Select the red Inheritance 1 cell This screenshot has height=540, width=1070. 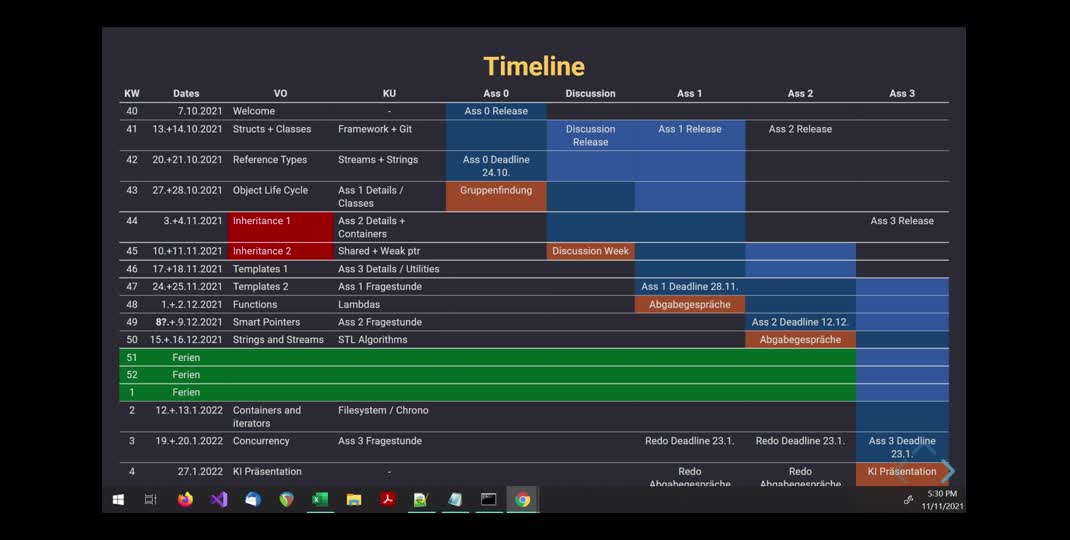(x=280, y=227)
